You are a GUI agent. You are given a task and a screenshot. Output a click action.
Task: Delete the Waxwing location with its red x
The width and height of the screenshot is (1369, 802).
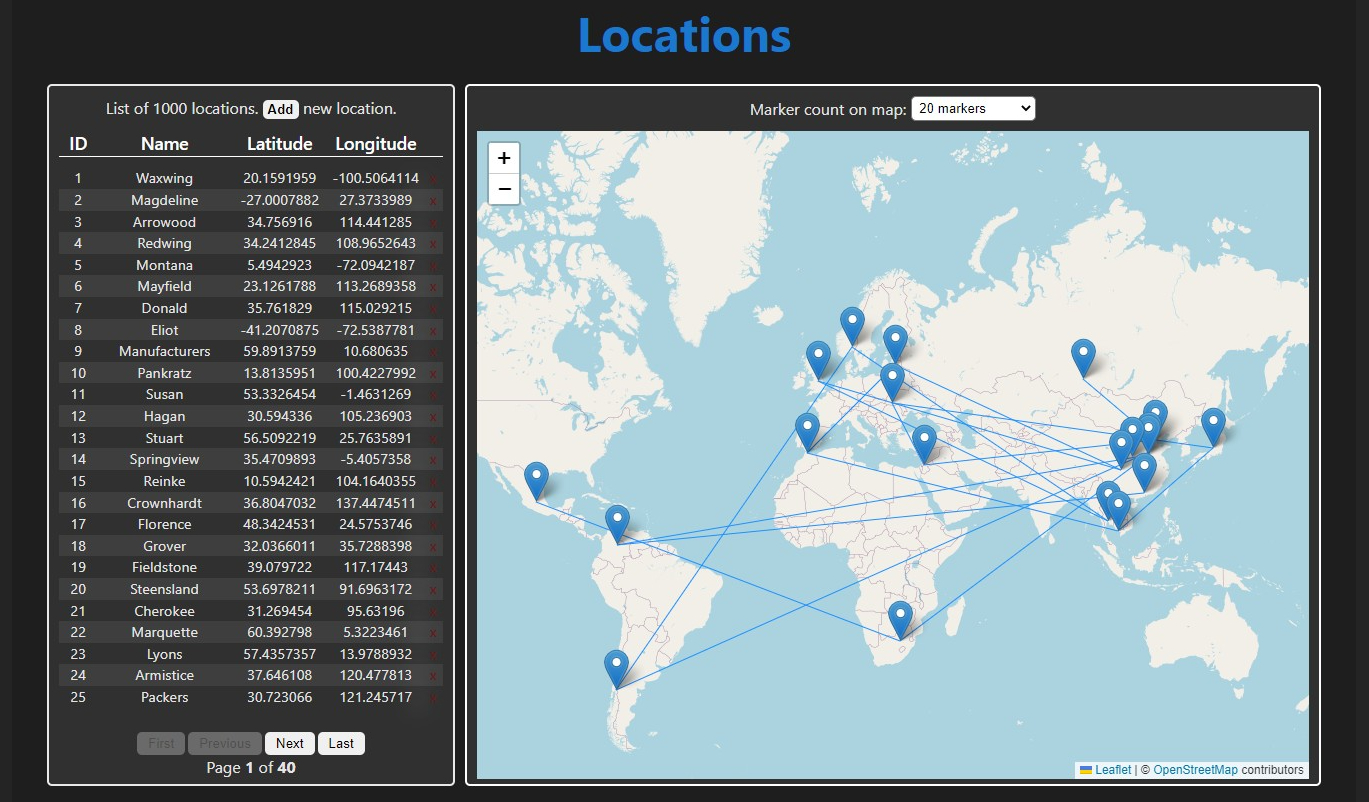(432, 178)
